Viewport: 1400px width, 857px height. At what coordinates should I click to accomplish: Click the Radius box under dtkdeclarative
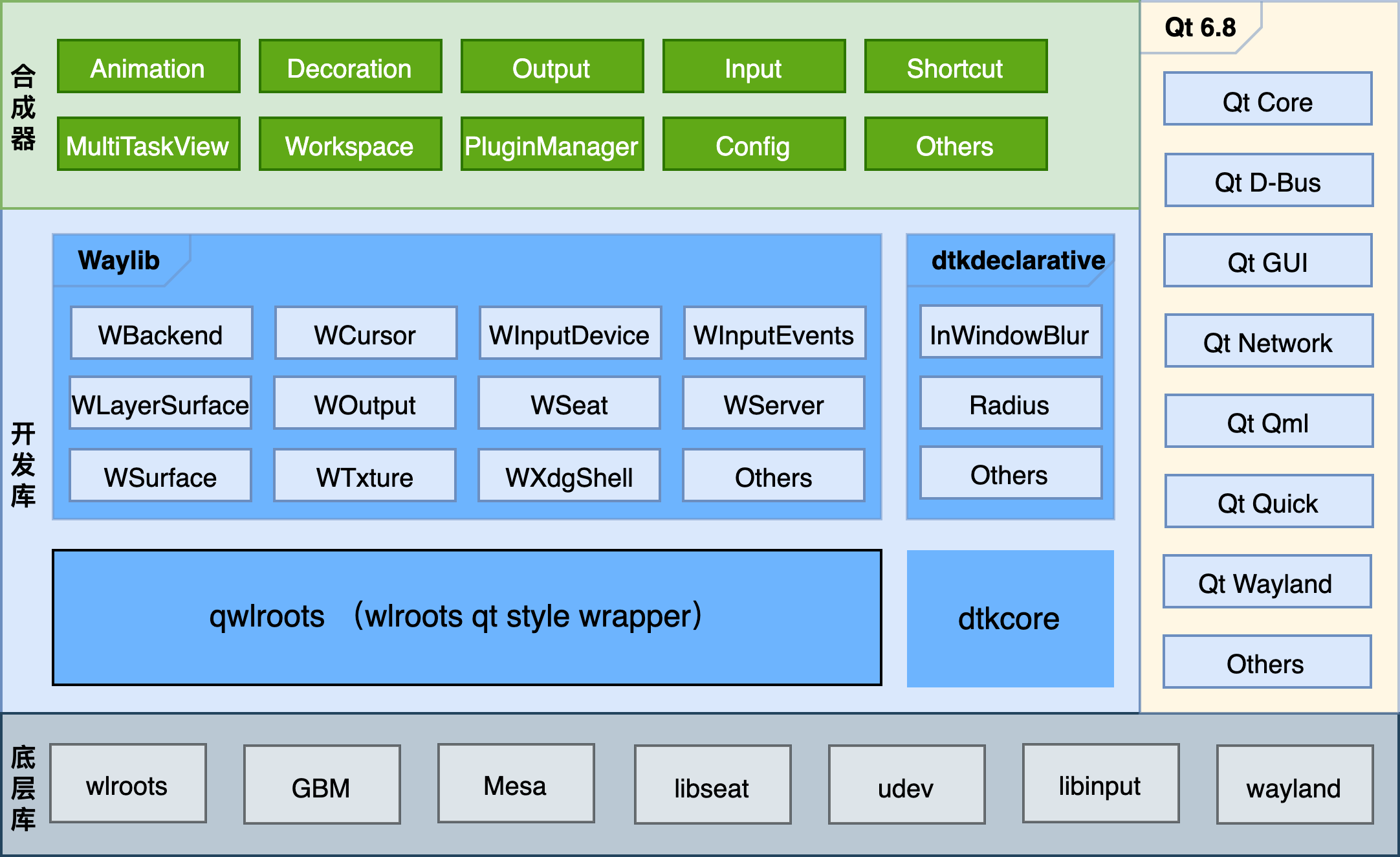click(1010, 403)
